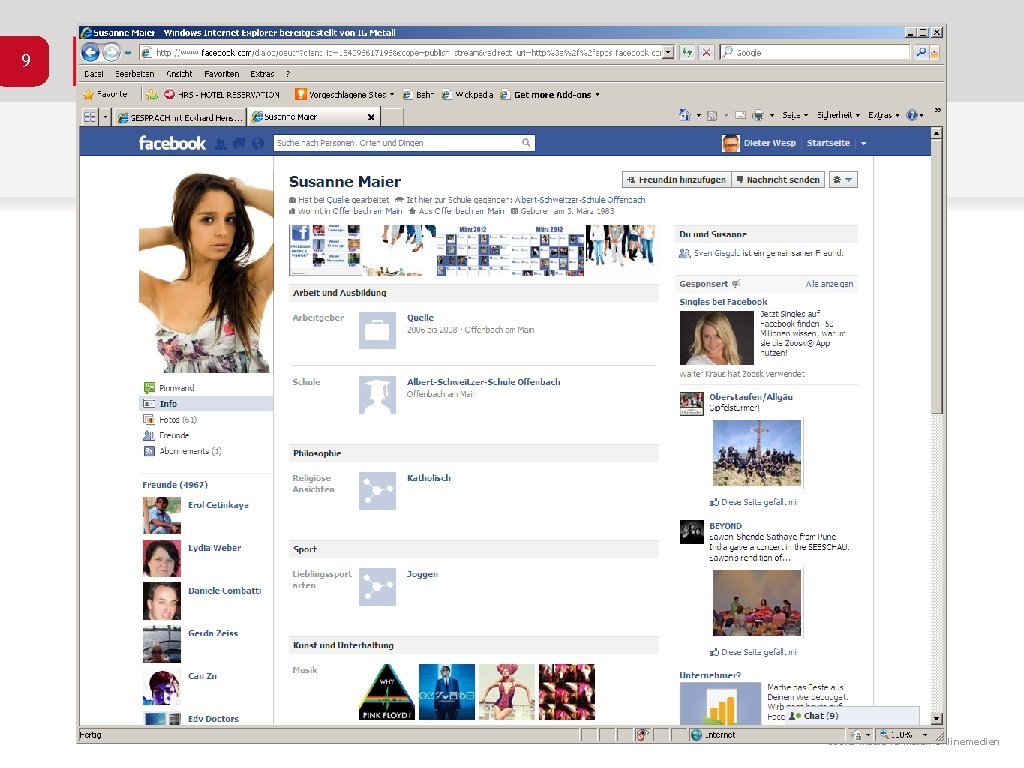Open the Sicherheit command bar dropdown
Screen dimensions: 1024x768
point(838,115)
